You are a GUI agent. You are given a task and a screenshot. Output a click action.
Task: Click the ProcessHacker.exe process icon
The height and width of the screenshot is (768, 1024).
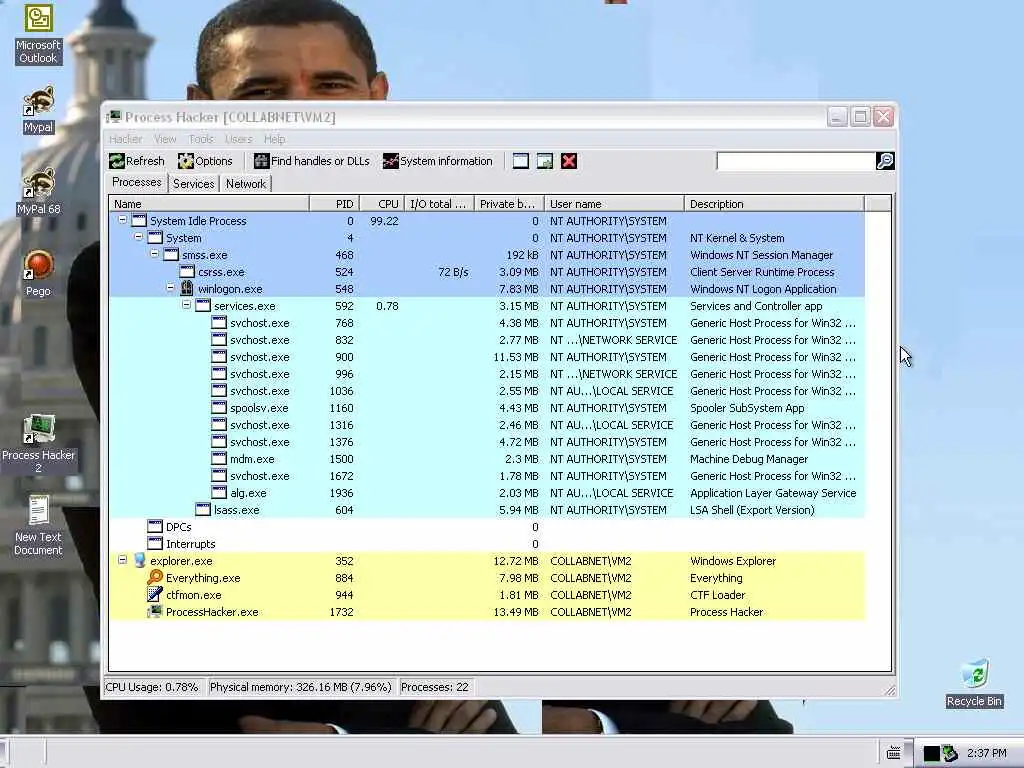click(x=155, y=611)
